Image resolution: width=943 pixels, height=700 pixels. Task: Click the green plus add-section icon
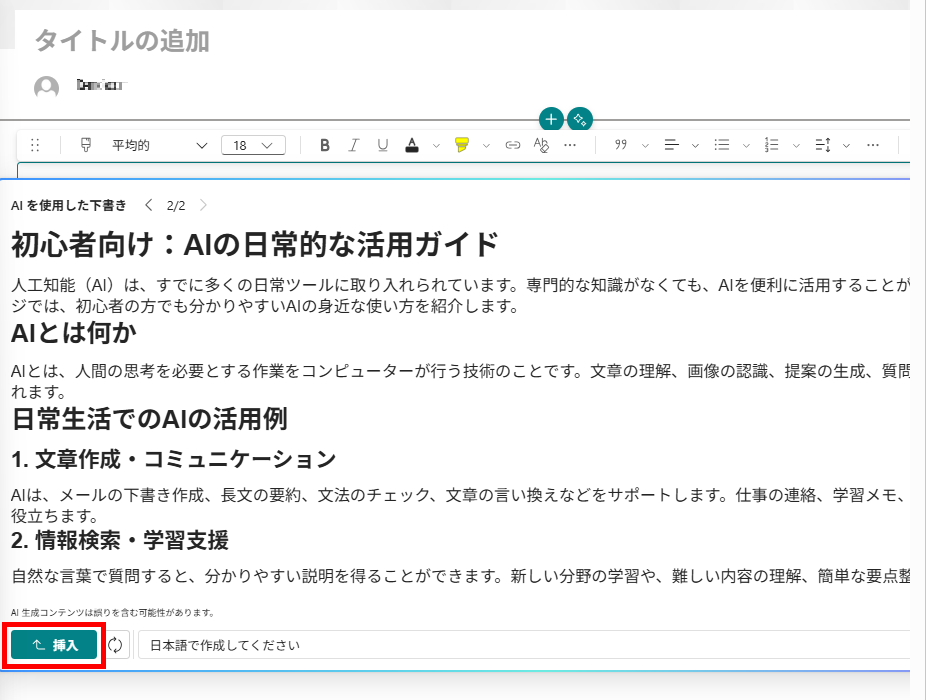551,119
